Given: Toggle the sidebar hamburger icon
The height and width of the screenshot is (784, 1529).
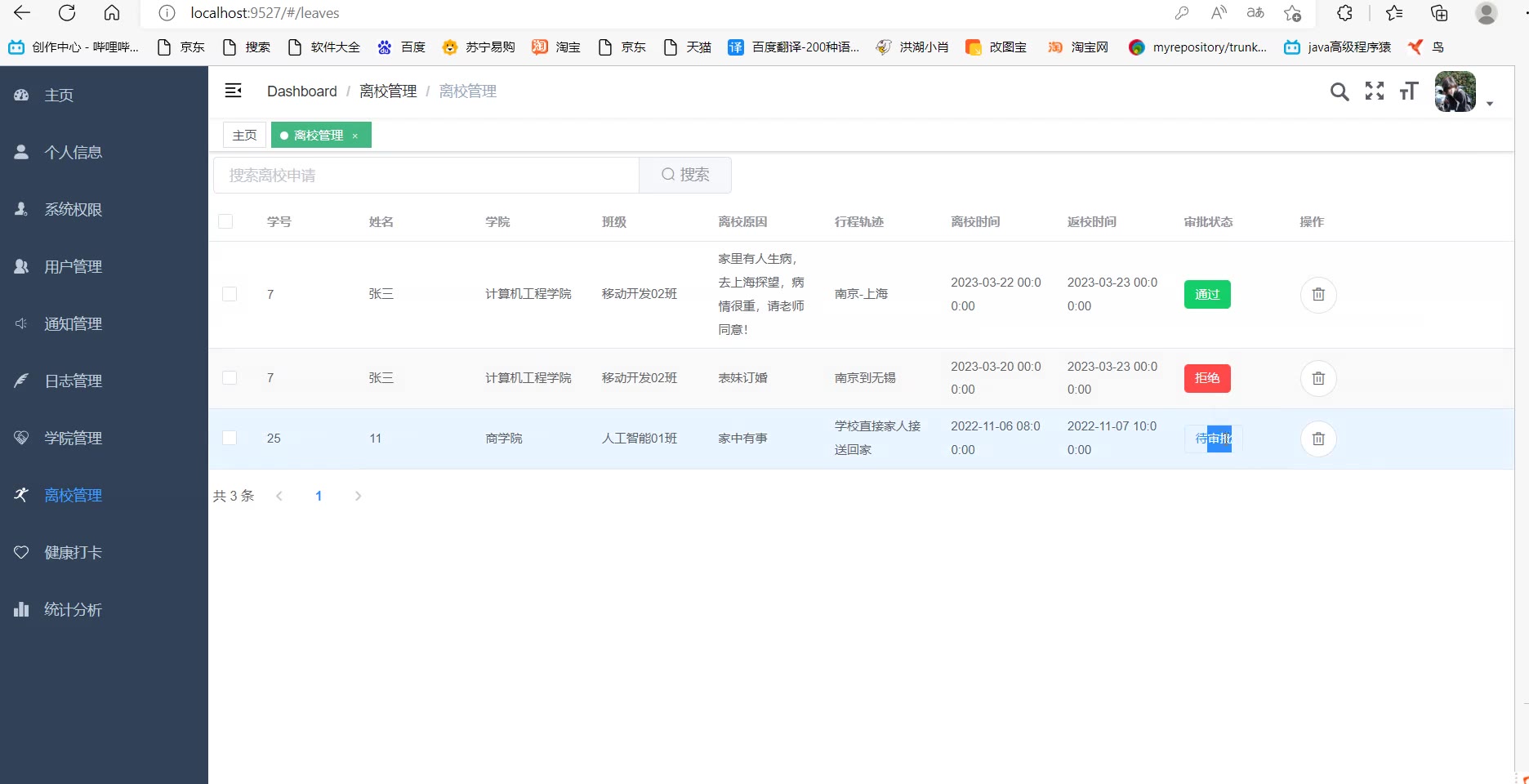Looking at the screenshot, I should [x=233, y=91].
